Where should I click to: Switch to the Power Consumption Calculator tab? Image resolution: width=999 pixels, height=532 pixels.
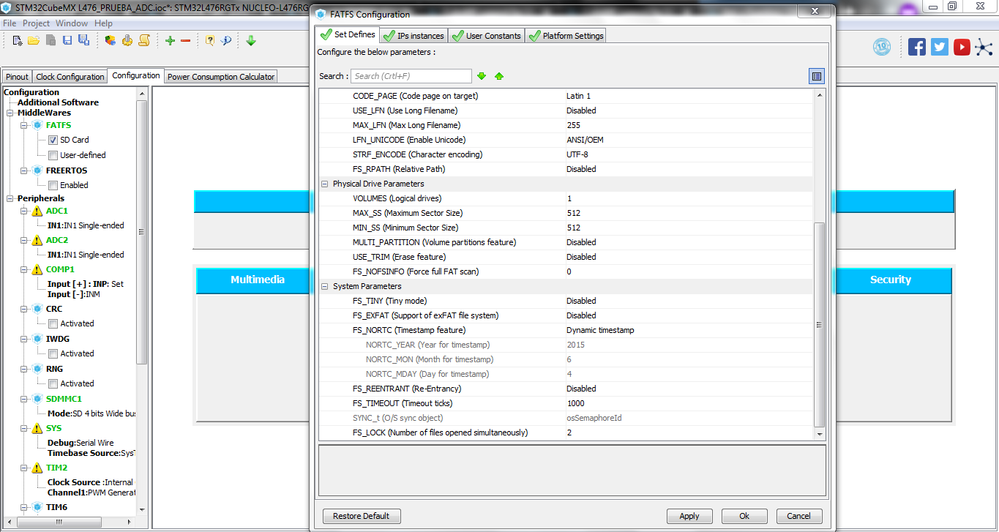[x=220, y=76]
